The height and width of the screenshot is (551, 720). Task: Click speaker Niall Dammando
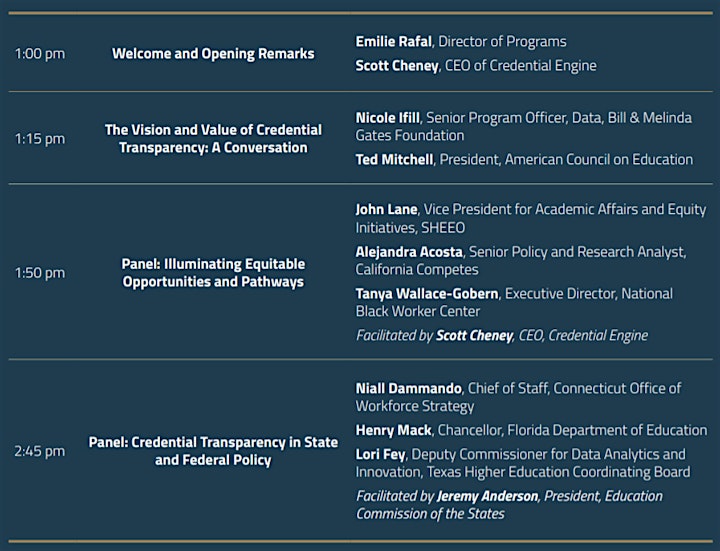pos(409,388)
